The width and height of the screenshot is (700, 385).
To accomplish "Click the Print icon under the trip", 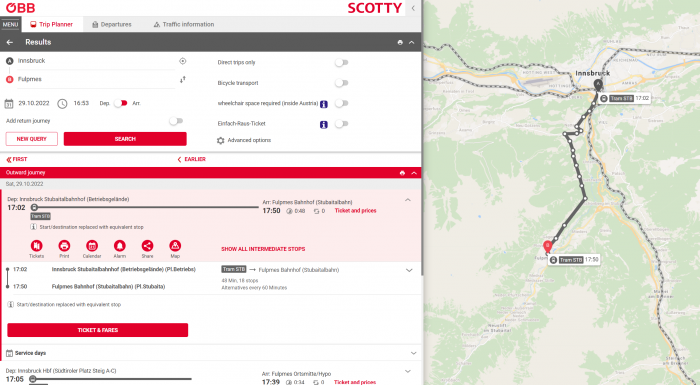I will [x=64, y=246].
